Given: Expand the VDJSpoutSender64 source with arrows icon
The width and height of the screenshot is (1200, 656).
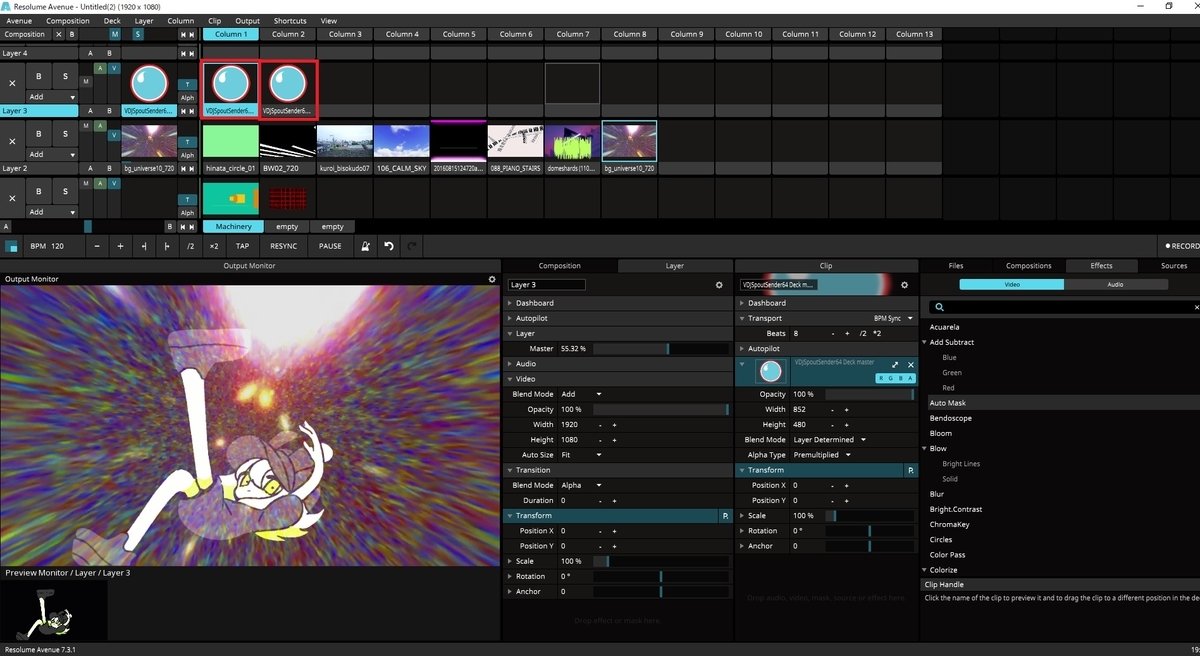Looking at the screenshot, I should coord(895,366).
